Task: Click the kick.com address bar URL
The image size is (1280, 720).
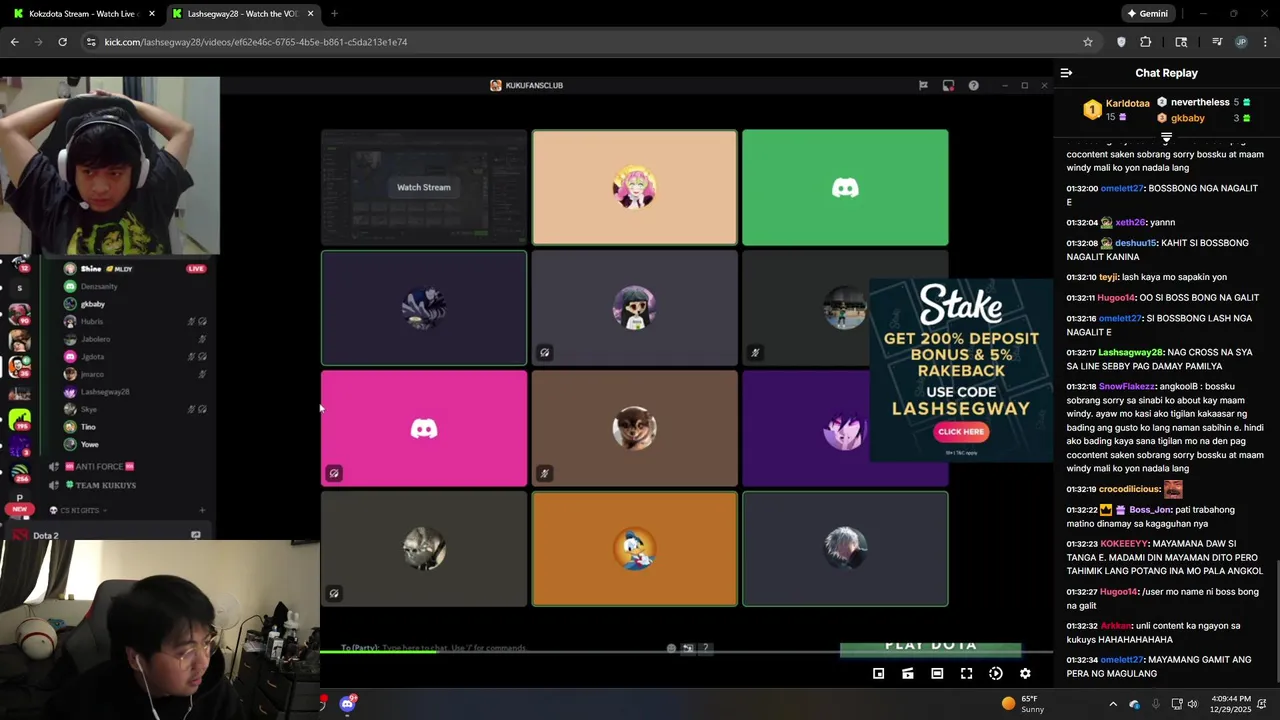Action: 256,42
